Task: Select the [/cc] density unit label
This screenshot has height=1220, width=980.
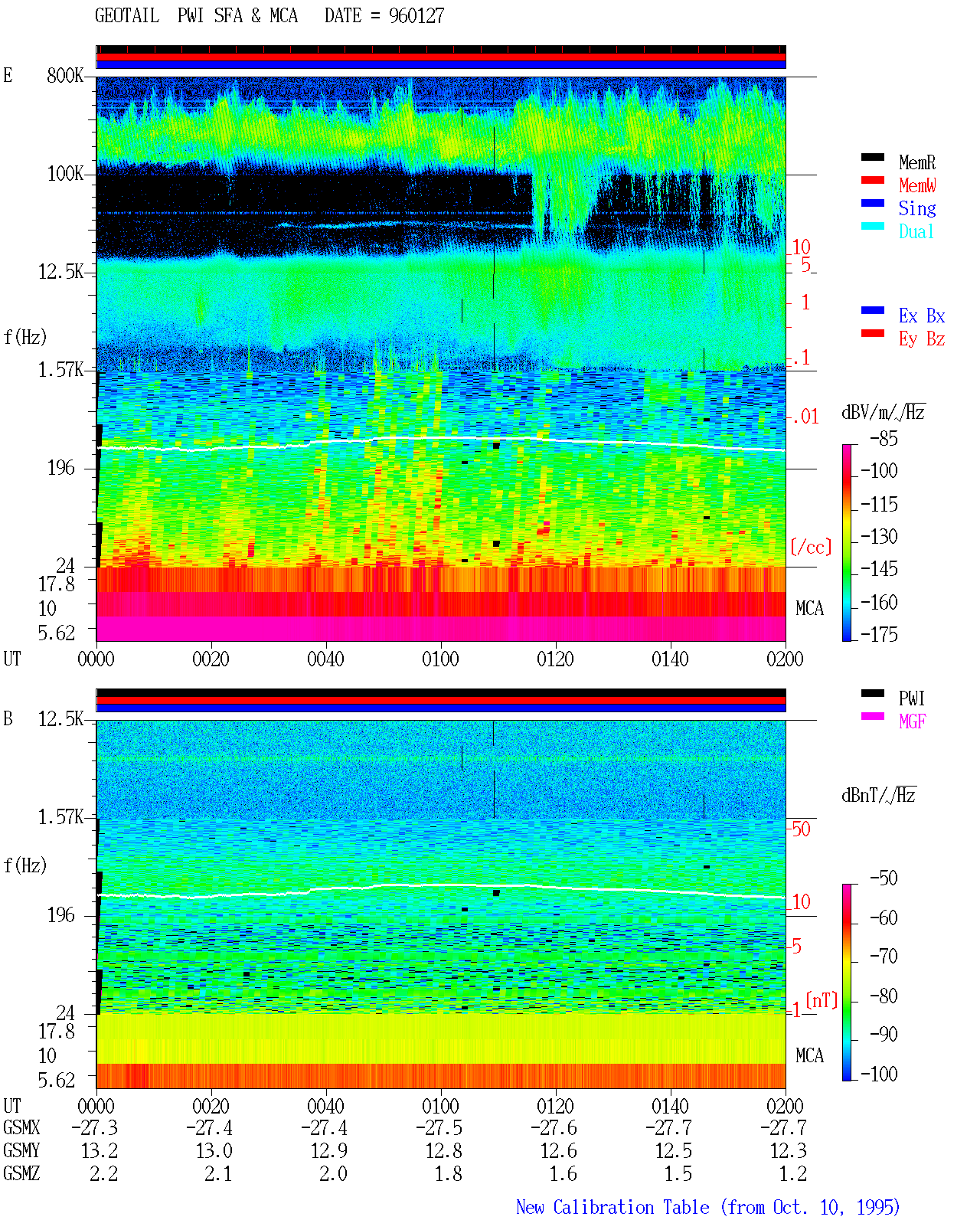Action: 811,547
